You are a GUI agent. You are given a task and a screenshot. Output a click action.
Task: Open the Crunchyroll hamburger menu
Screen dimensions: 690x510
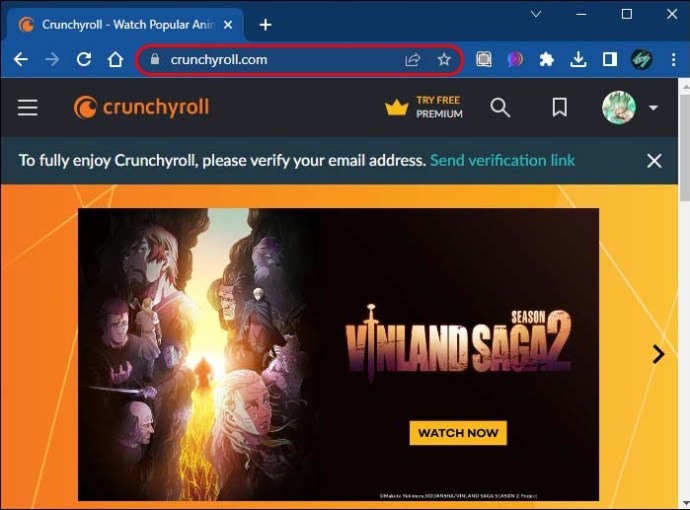(x=27, y=107)
